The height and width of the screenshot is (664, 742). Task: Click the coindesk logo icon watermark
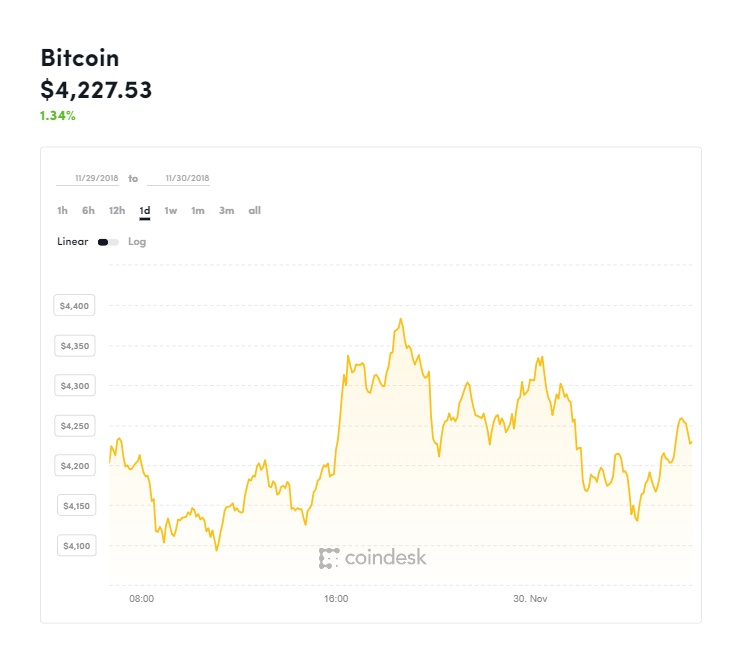pos(329,558)
